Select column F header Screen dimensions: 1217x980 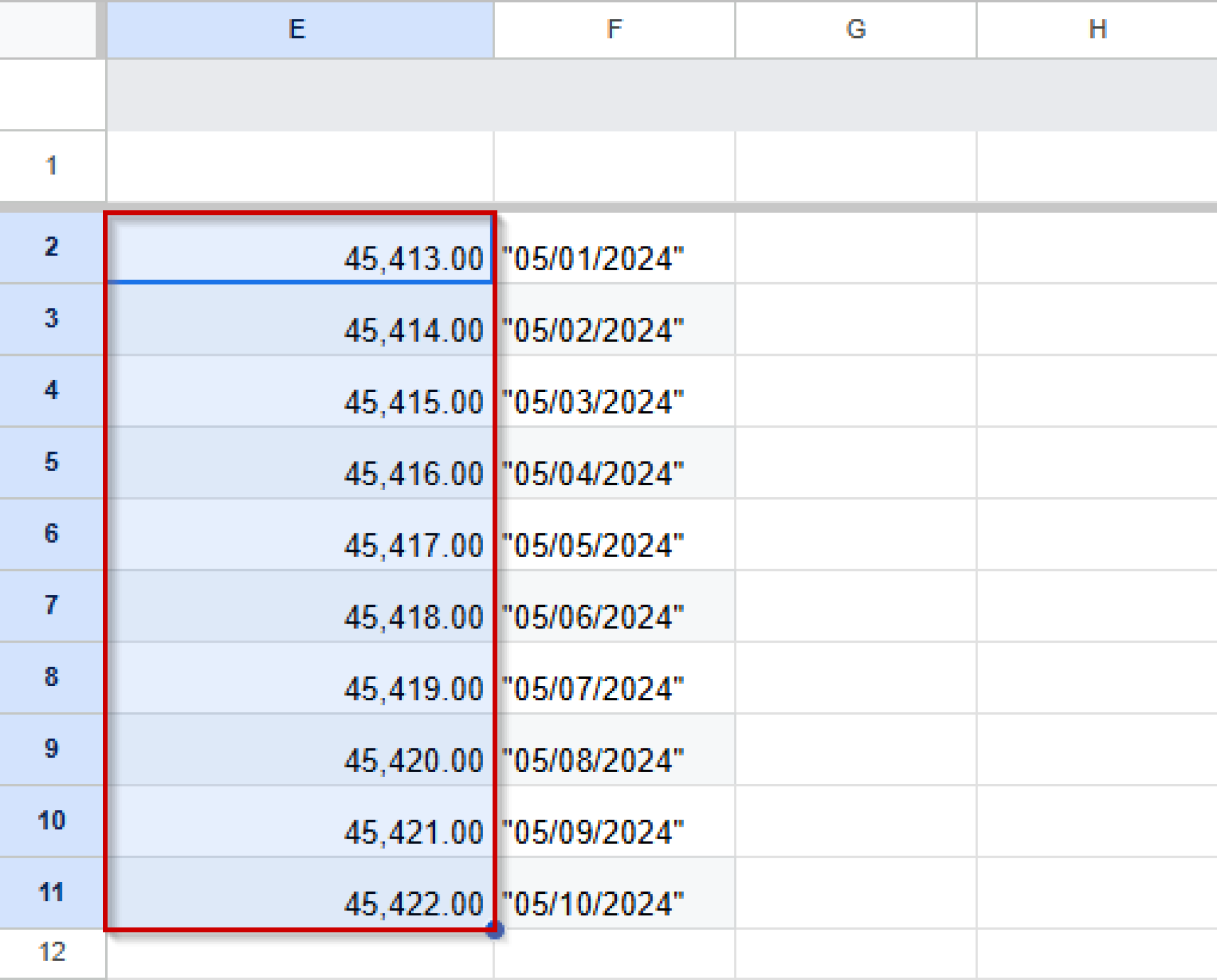(613, 29)
